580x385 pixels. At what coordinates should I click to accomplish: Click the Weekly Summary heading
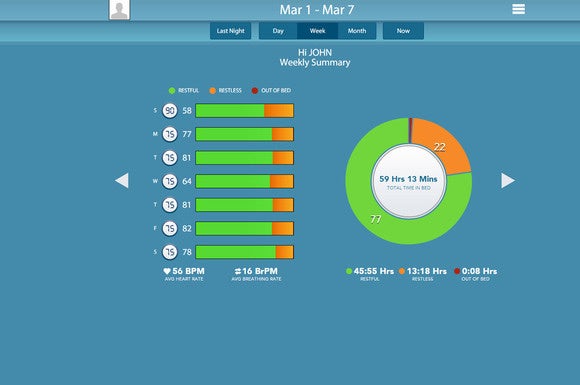315,63
